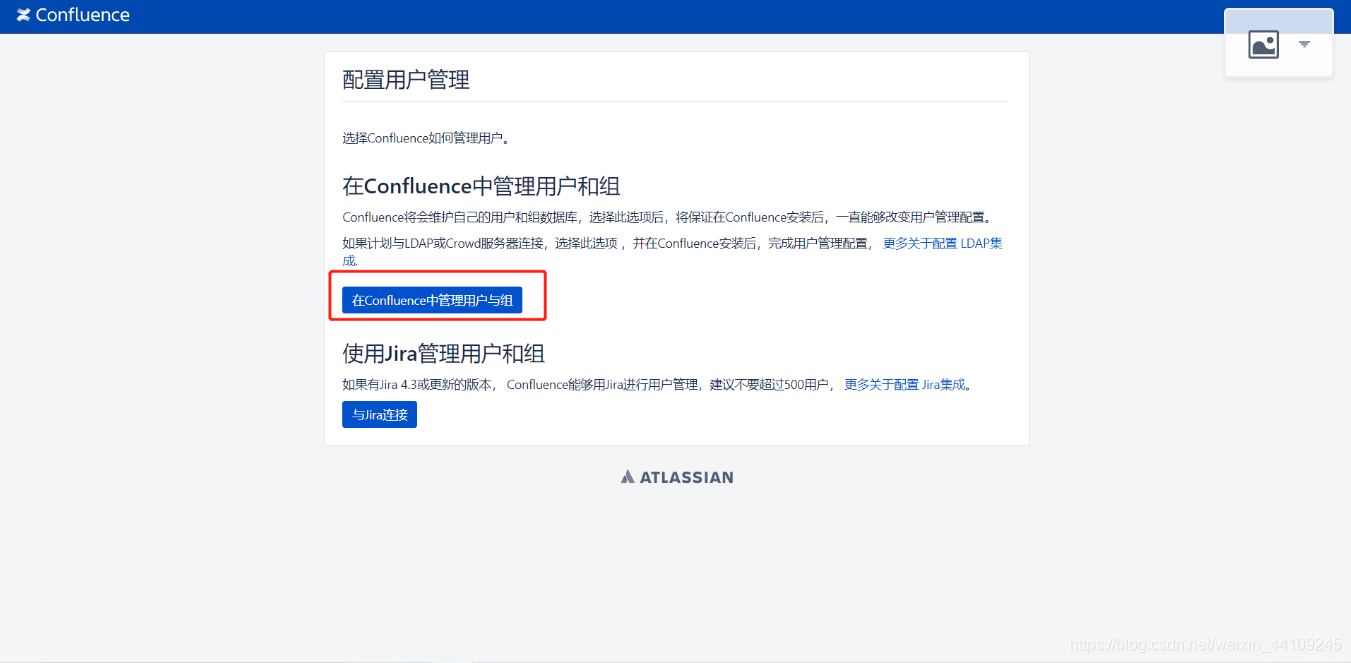Click the 选择Confluence如何管理用户 text
The image size is (1351, 663).
point(426,138)
